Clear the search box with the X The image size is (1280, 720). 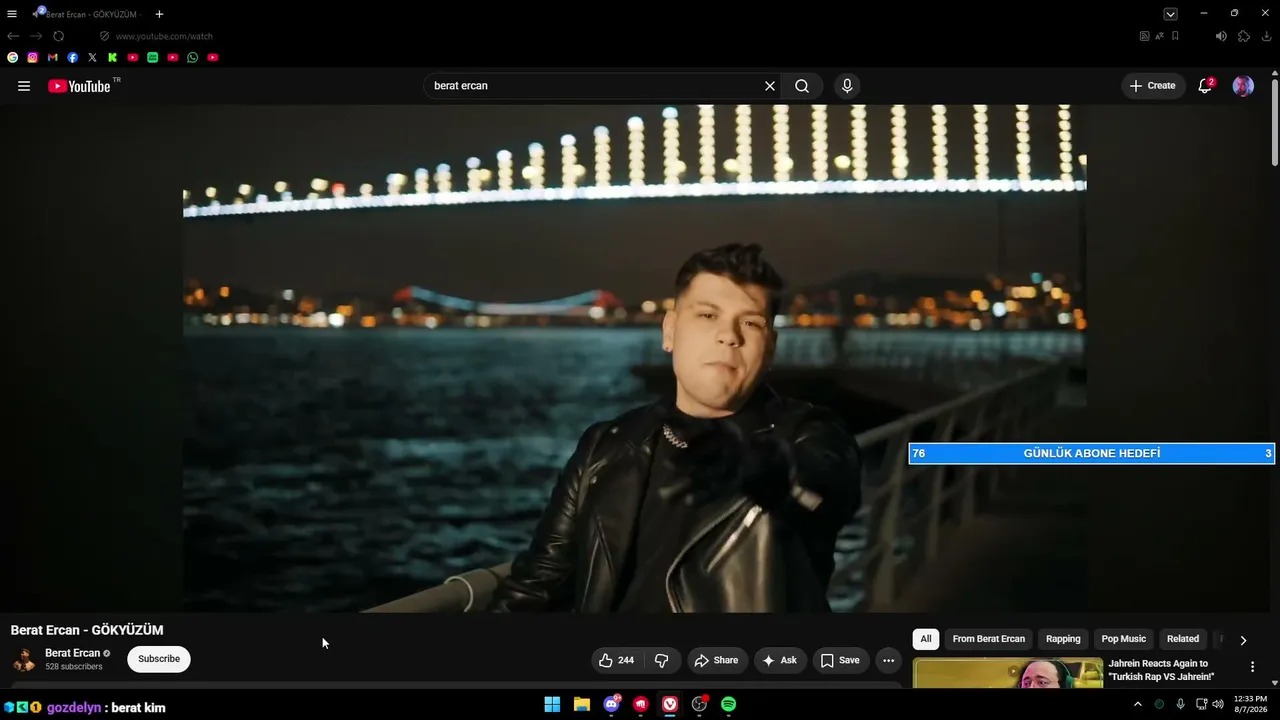(770, 86)
